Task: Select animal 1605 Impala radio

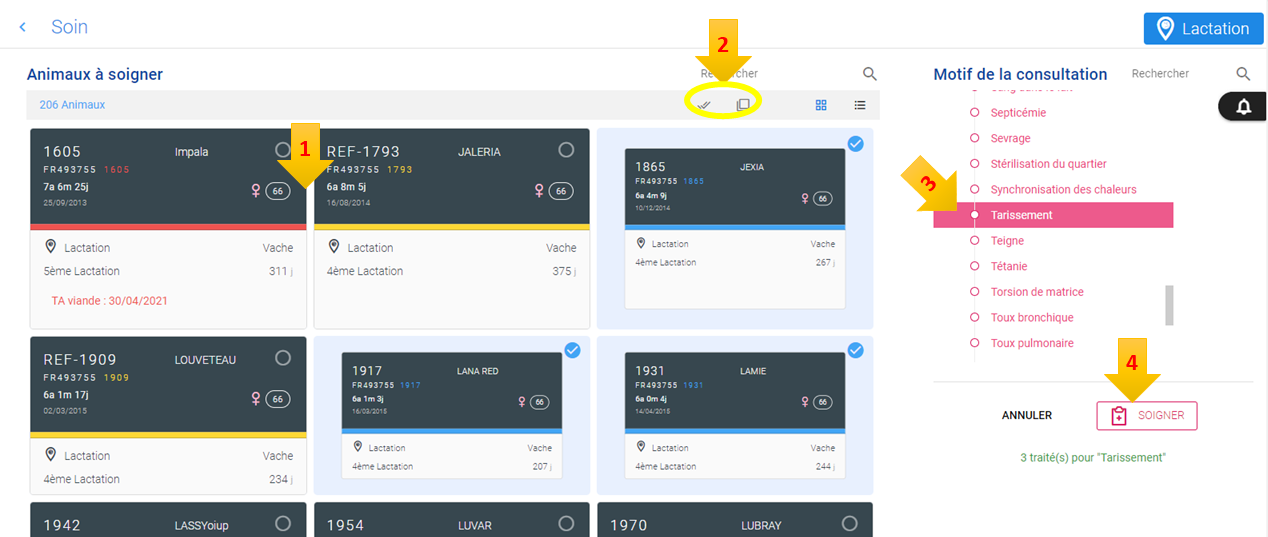Action: (x=283, y=150)
